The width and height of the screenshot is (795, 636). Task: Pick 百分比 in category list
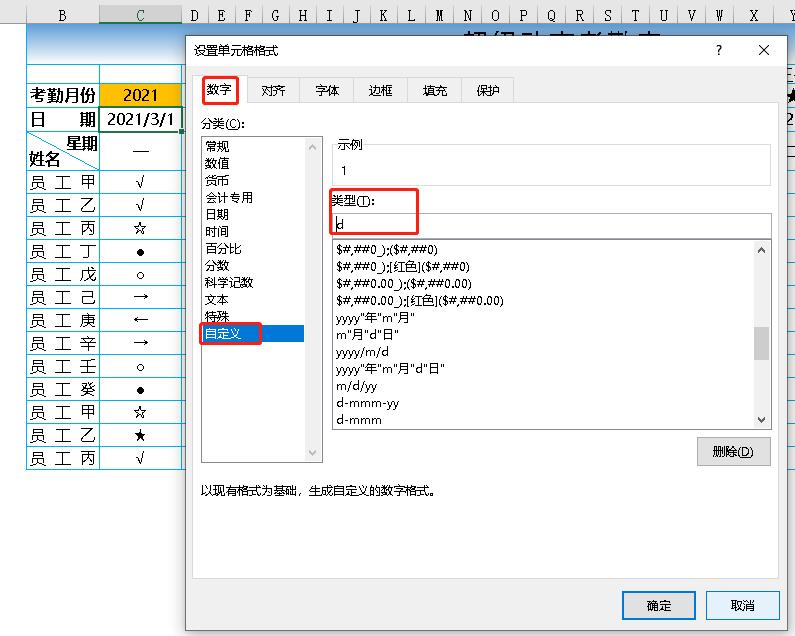pos(253,249)
